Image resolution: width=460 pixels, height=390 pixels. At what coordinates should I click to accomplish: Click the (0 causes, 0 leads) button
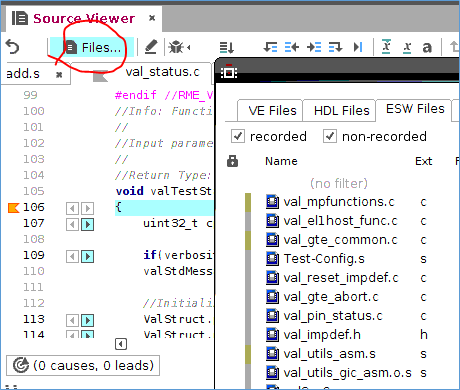point(83,365)
